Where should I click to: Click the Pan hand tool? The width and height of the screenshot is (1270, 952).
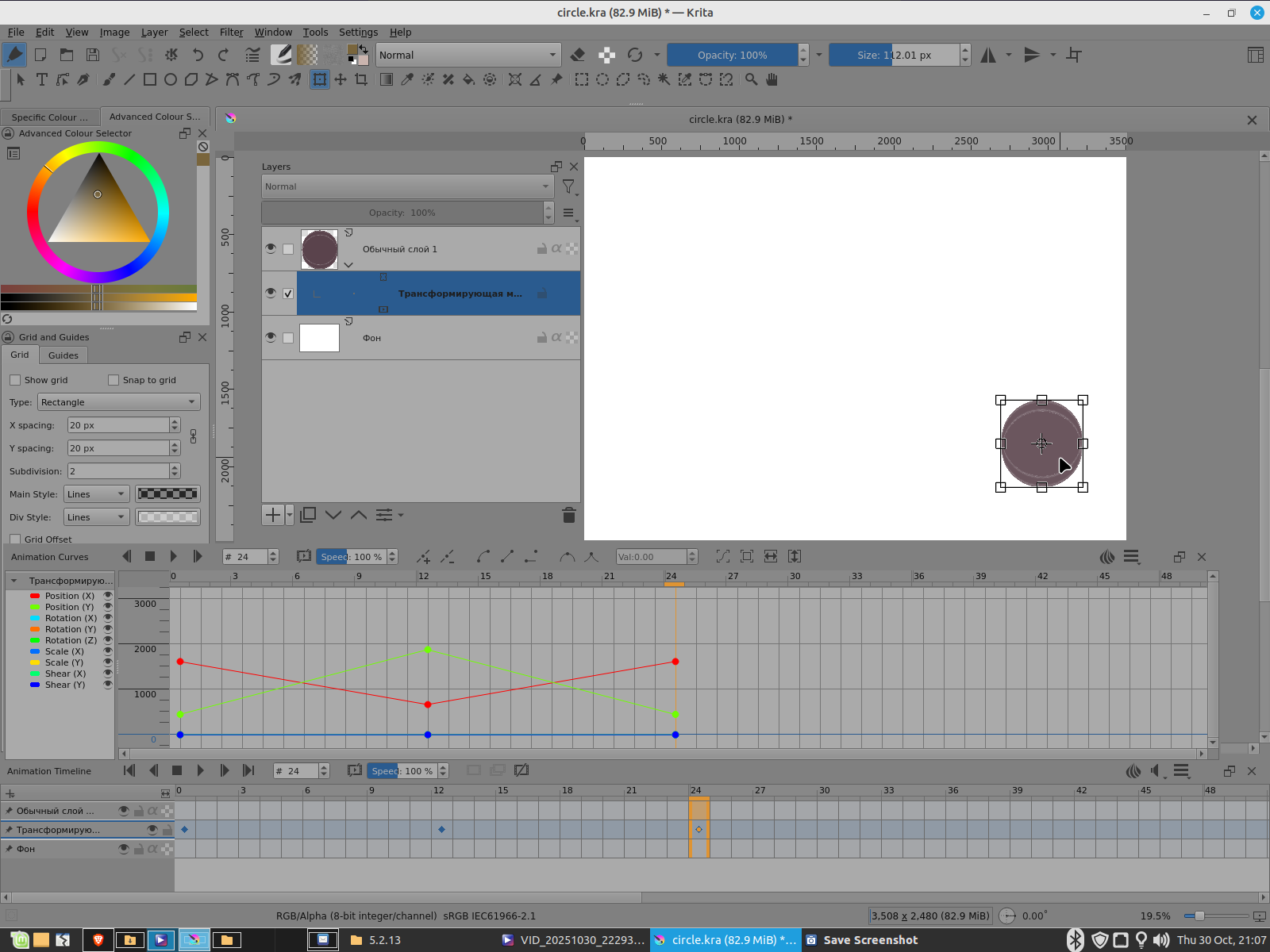coord(772,79)
